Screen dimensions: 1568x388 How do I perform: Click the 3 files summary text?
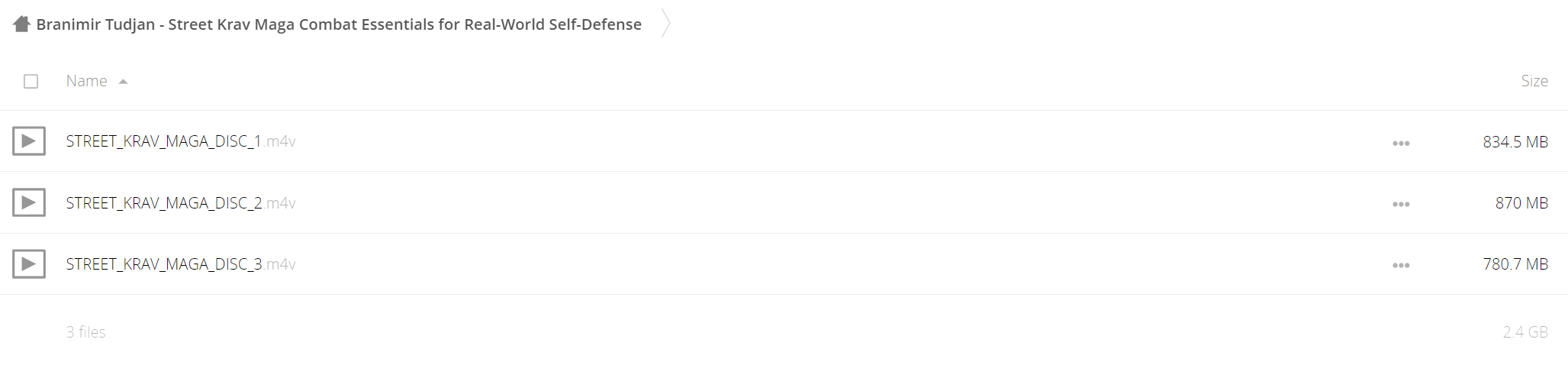coord(85,331)
